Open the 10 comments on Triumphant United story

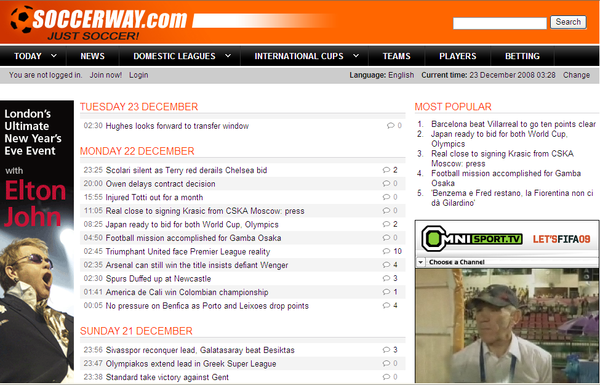tap(386, 251)
